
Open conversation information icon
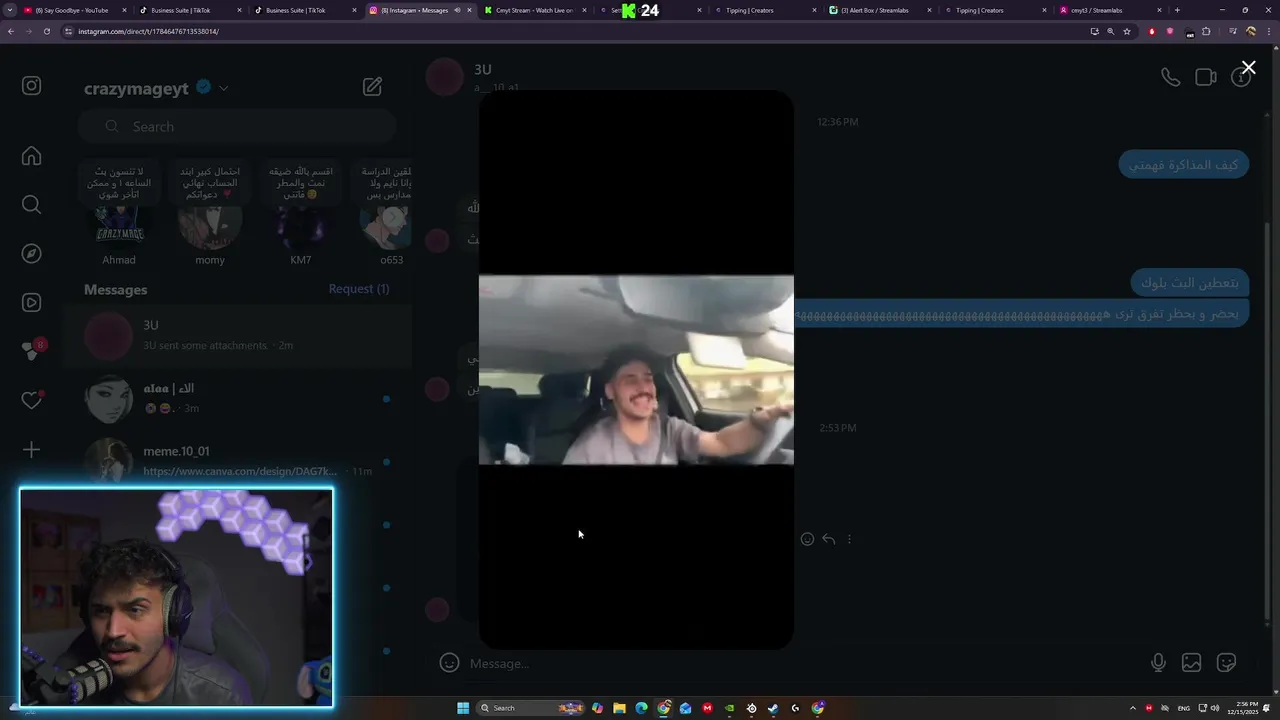click(x=1241, y=77)
